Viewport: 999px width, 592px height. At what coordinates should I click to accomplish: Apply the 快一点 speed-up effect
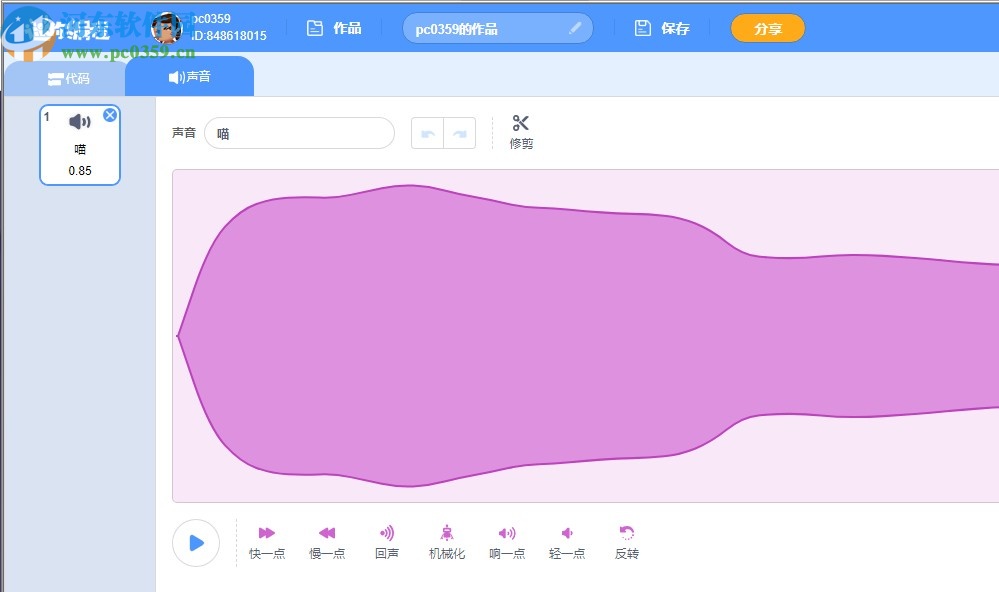click(x=266, y=540)
